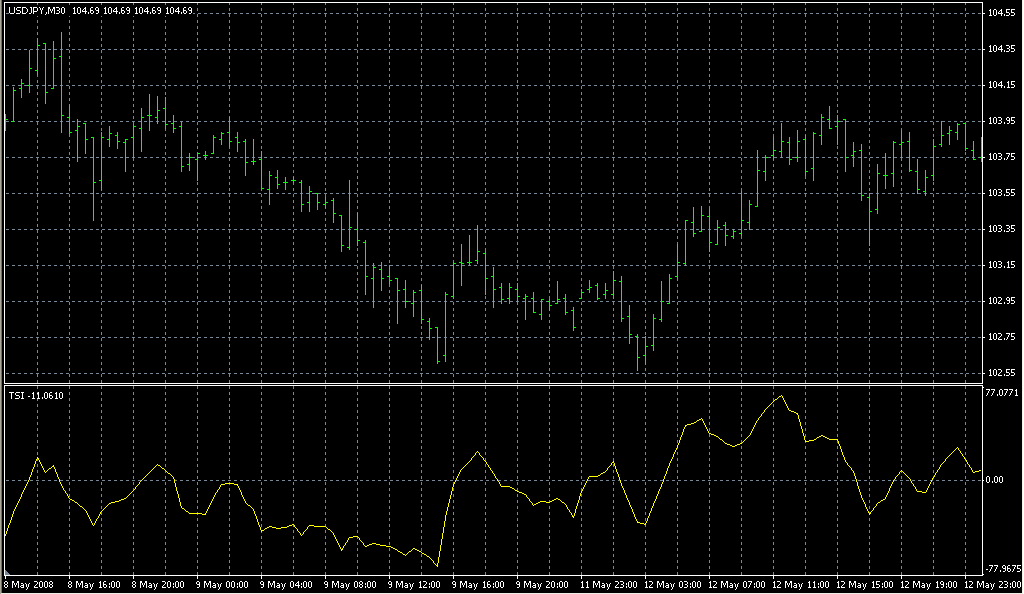Click the 9 May 04:00 time label
Image resolution: width=1024 pixels, height=594 pixels.
pyautogui.click(x=287, y=583)
